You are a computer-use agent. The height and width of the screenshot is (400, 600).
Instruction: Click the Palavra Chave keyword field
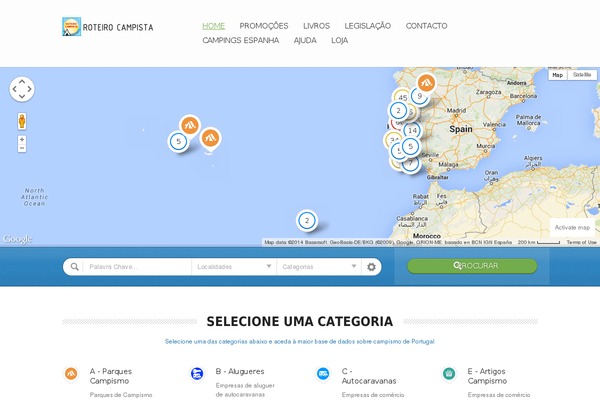click(137, 267)
